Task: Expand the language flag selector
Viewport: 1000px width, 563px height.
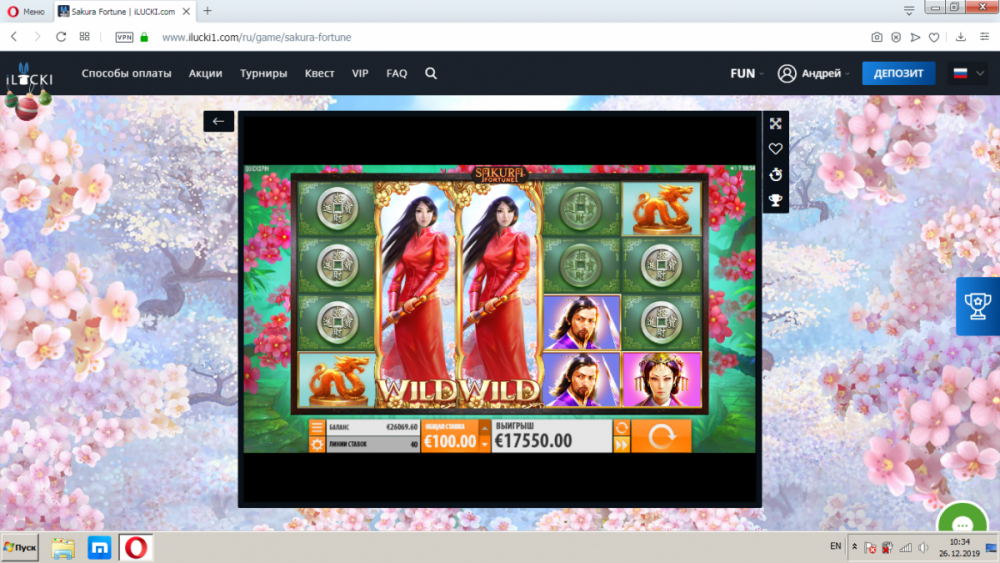Action: pos(966,73)
